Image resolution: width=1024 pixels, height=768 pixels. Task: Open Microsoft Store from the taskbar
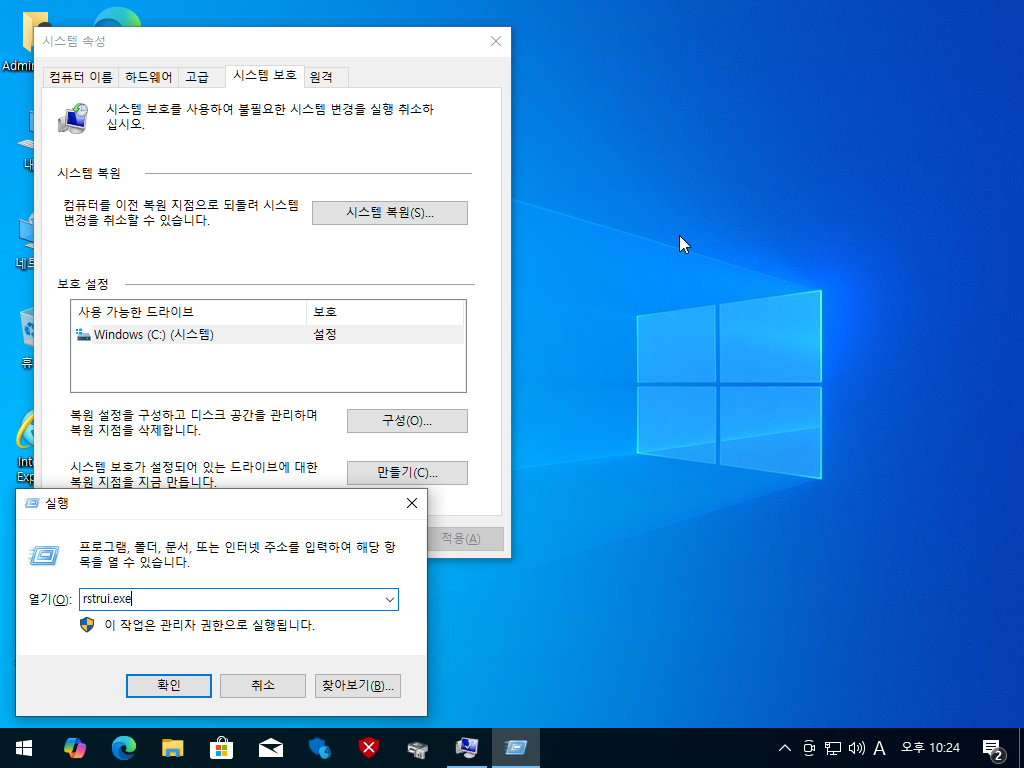click(x=221, y=748)
